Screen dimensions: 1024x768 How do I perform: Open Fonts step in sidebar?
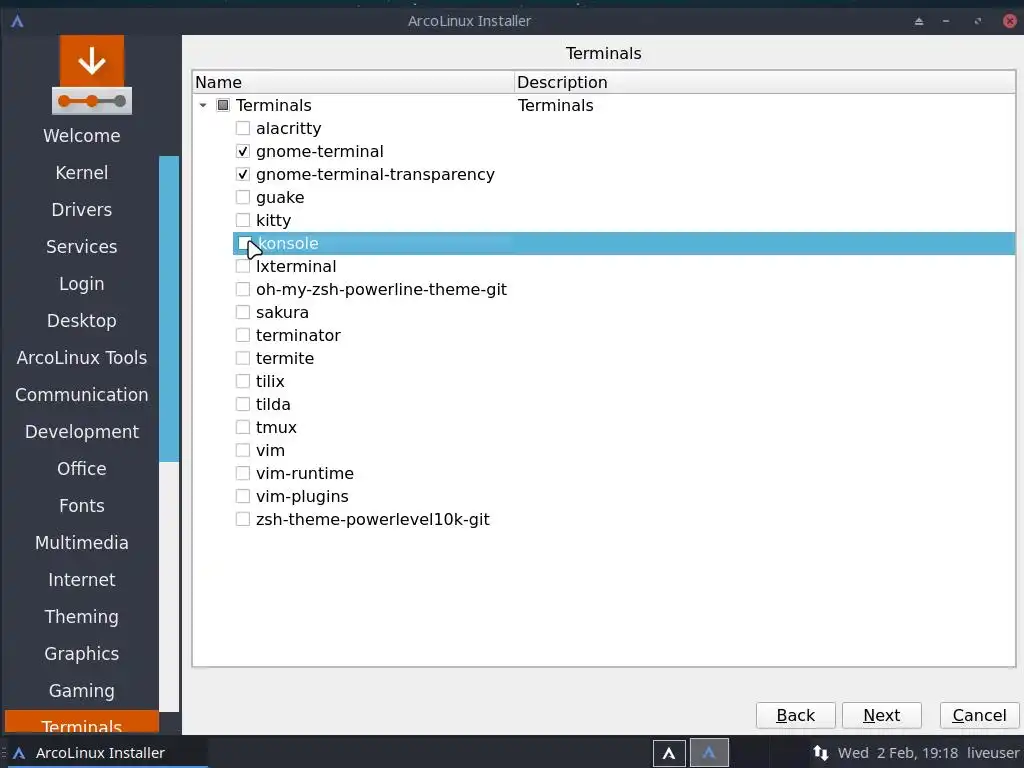pyautogui.click(x=82, y=505)
